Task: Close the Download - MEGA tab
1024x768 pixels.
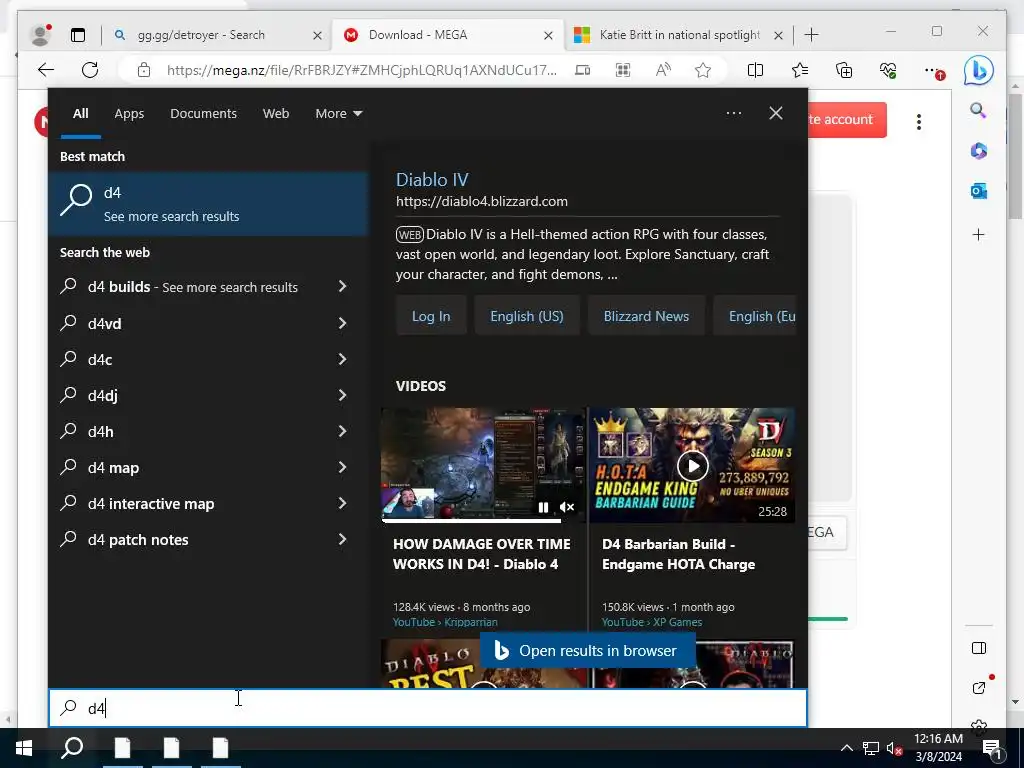Action: pos(549,35)
